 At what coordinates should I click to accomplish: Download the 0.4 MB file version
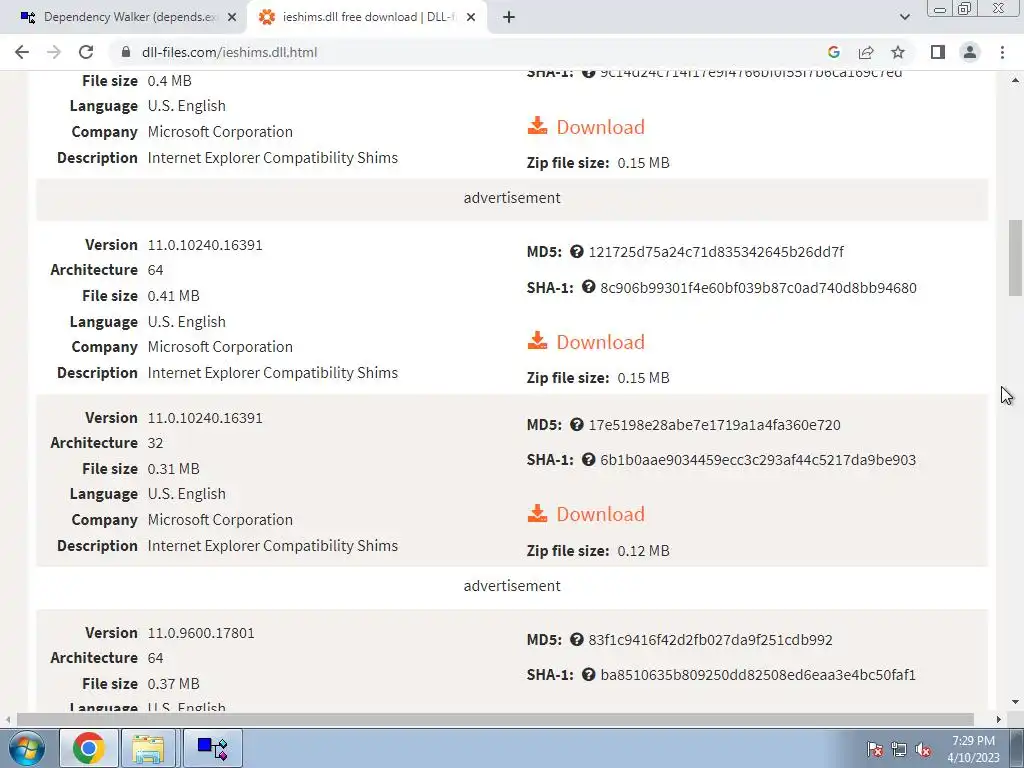[x=586, y=127]
